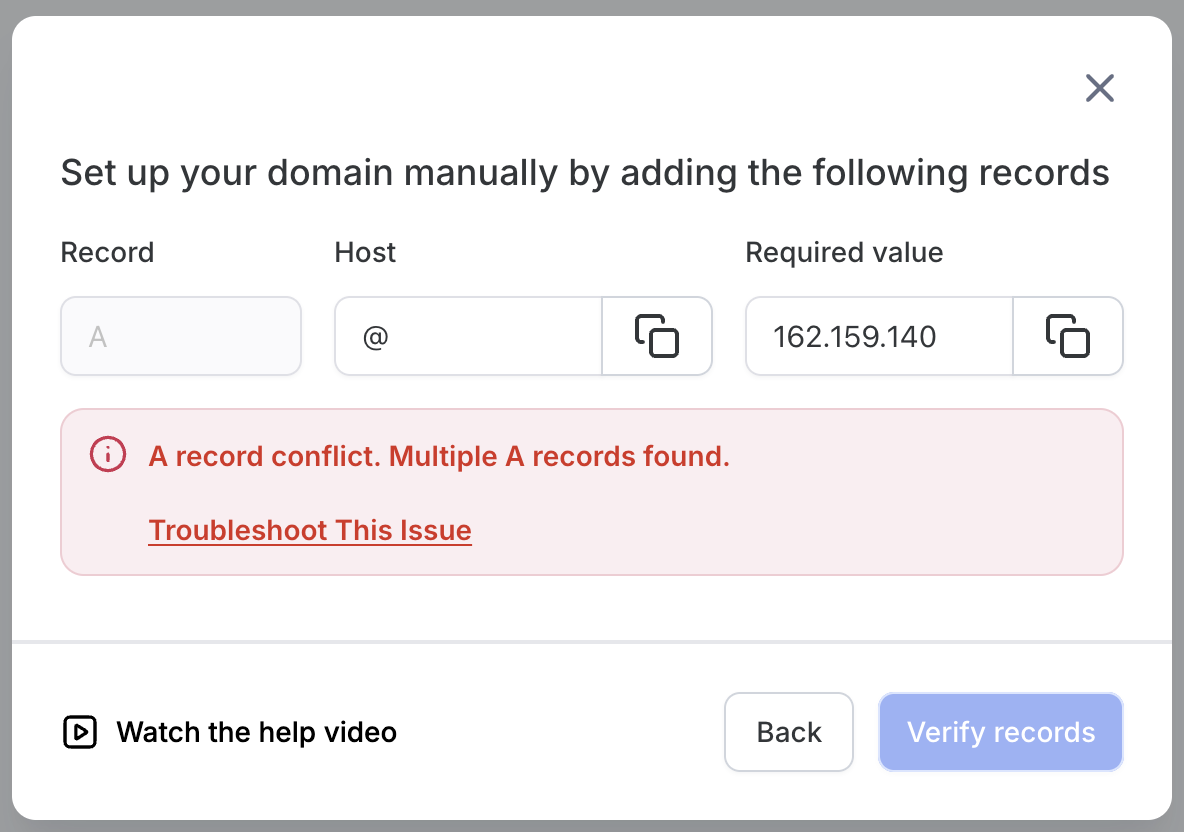The width and height of the screenshot is (1184, 832).
Task: Click the Record field showing A
Action: pos(181,336)
